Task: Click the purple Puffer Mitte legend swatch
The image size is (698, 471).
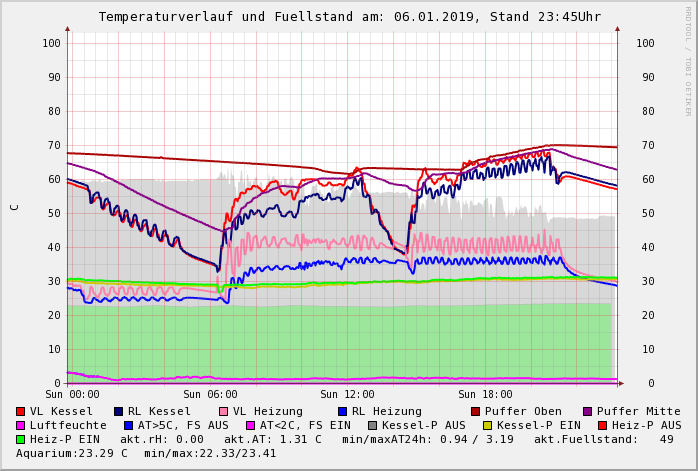Action: click(x=587, y=412)
